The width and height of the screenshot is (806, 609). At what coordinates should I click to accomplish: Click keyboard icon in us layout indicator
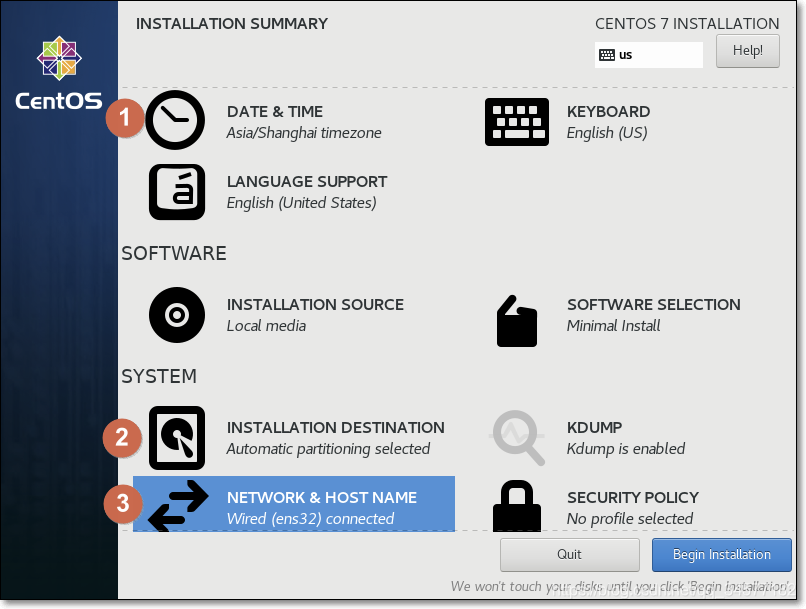(607, 55)
